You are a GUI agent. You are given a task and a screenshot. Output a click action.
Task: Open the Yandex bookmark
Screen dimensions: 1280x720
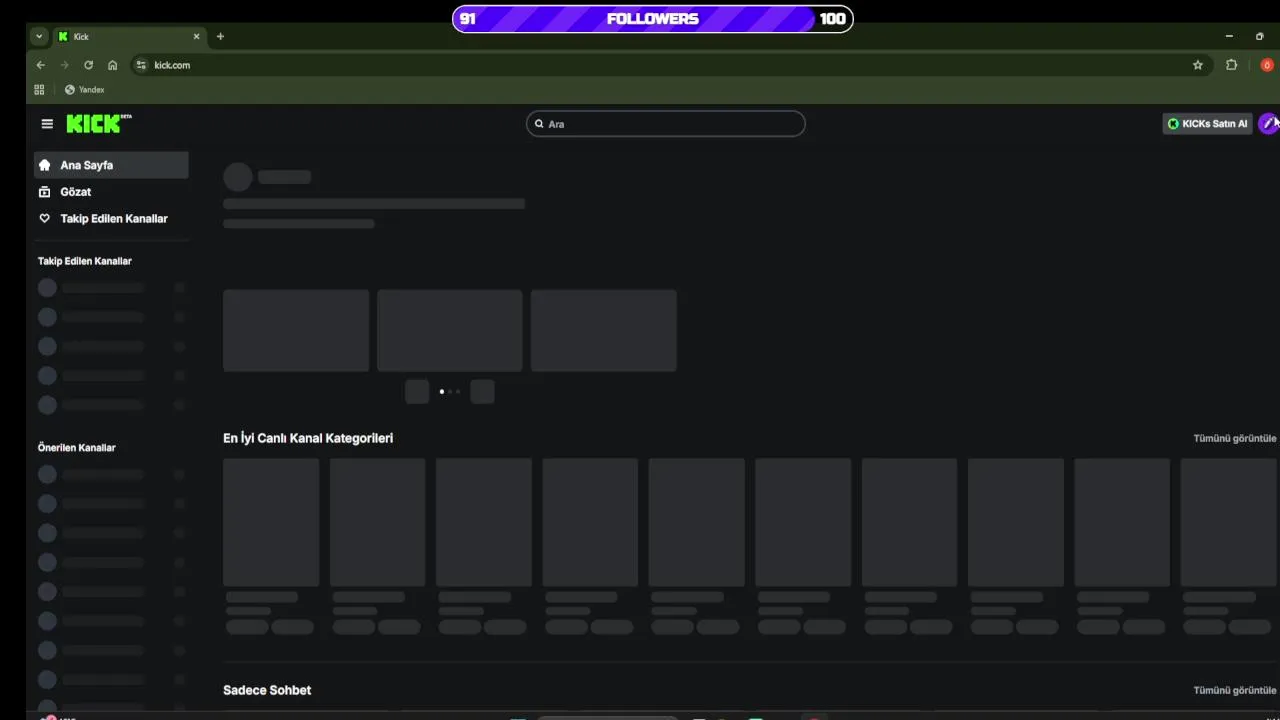[85, 90]
